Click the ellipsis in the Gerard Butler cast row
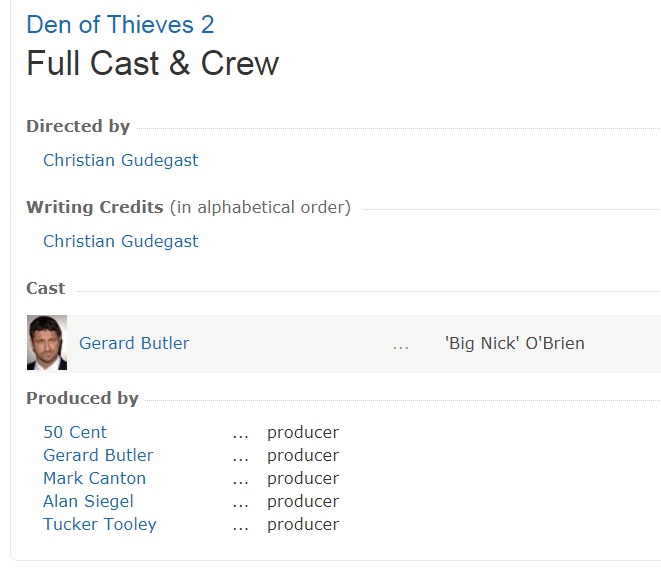 (401, 344)
